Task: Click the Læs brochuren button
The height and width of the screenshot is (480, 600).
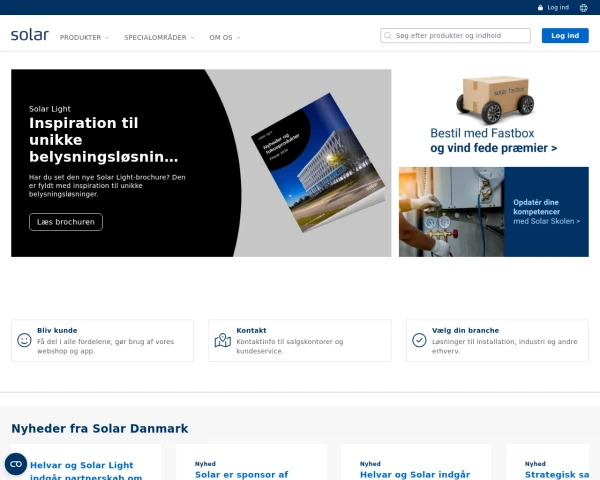Action: (x=66, y=222)
